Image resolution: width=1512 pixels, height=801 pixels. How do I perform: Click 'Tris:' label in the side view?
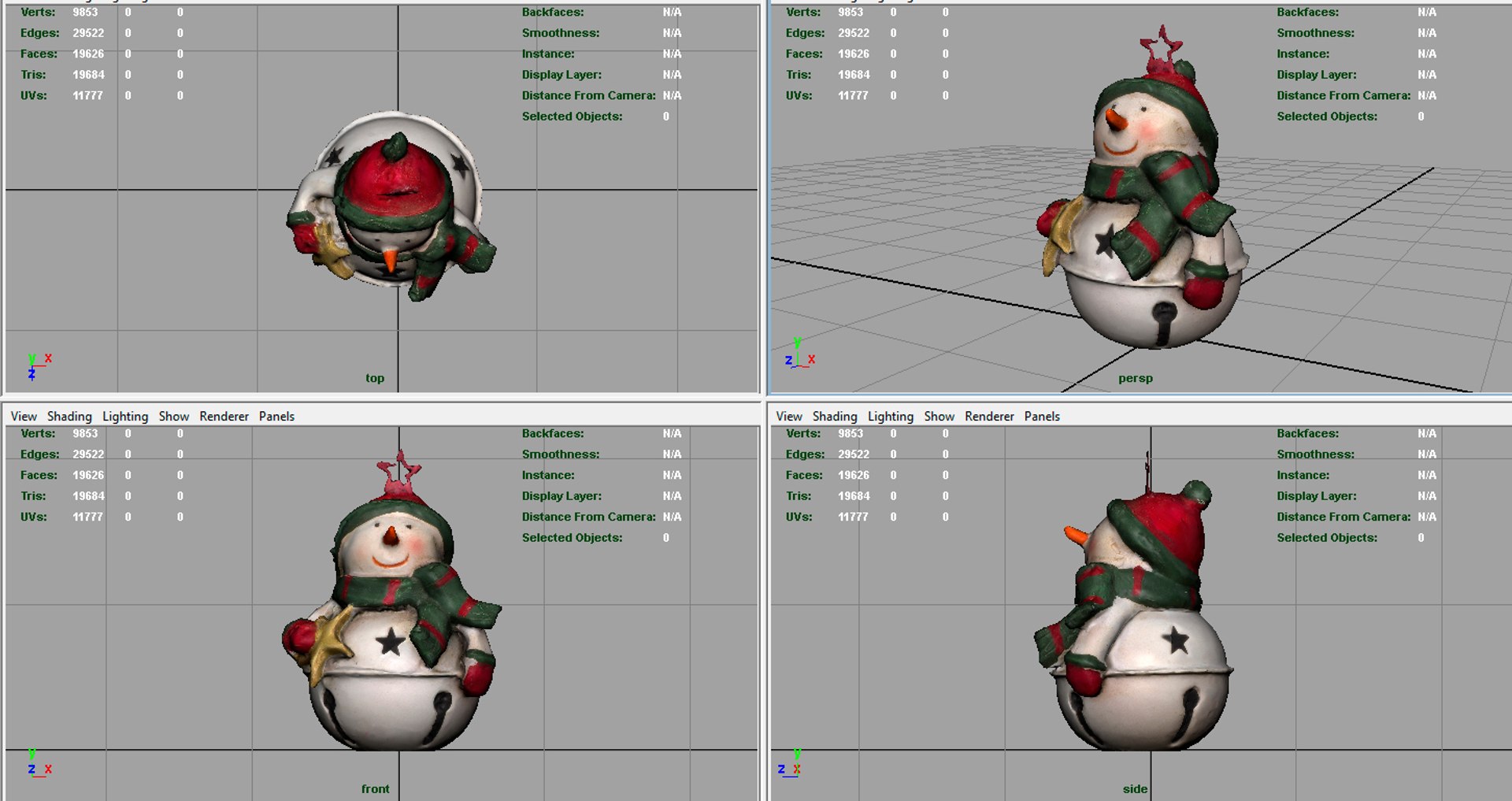pyautogui.click(x=799, y=495)
